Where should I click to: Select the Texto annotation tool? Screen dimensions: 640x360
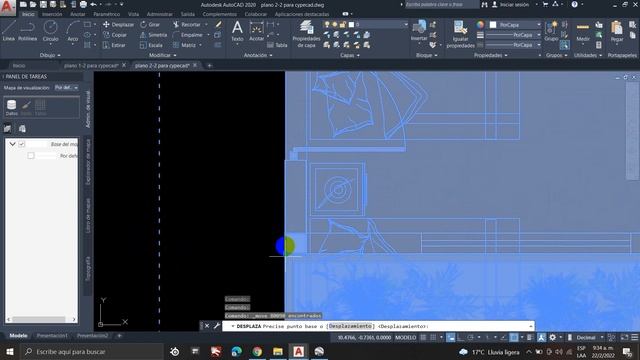(x=237, y=31)
